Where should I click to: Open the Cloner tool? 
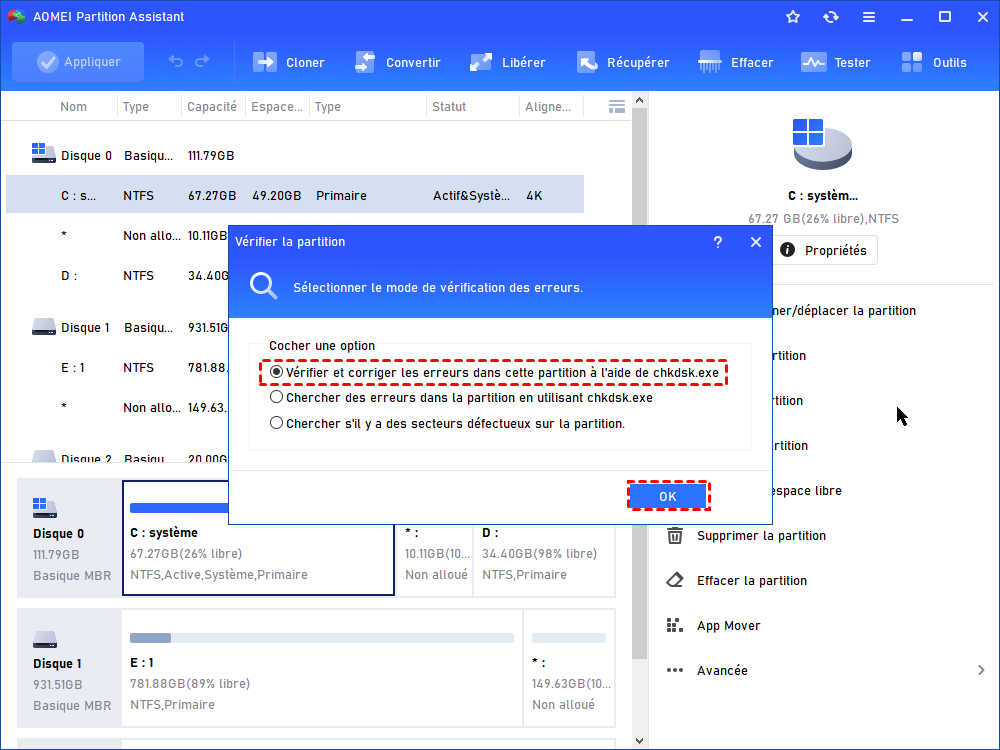pos(289,62)
